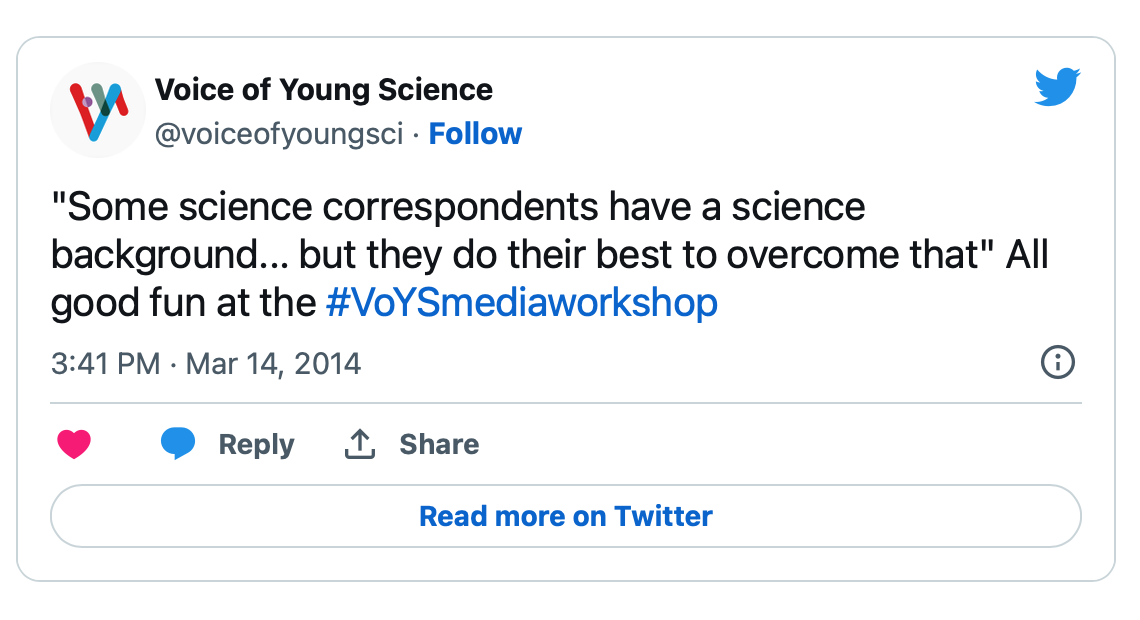Click the Share text label
The width and height of the screenshot is (1140, 620).
(x=439, y=444)
